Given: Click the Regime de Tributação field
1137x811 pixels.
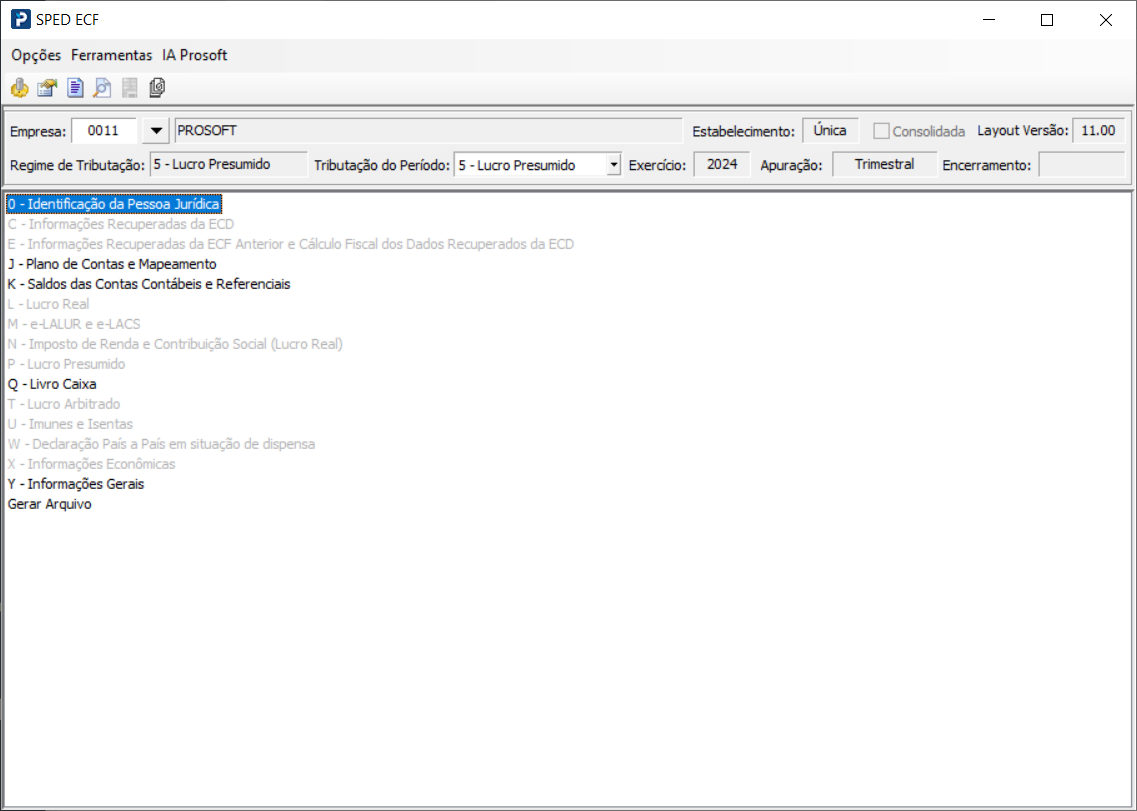Looking at the screenshot, I should pyautogui.click(x=228, y=165).
